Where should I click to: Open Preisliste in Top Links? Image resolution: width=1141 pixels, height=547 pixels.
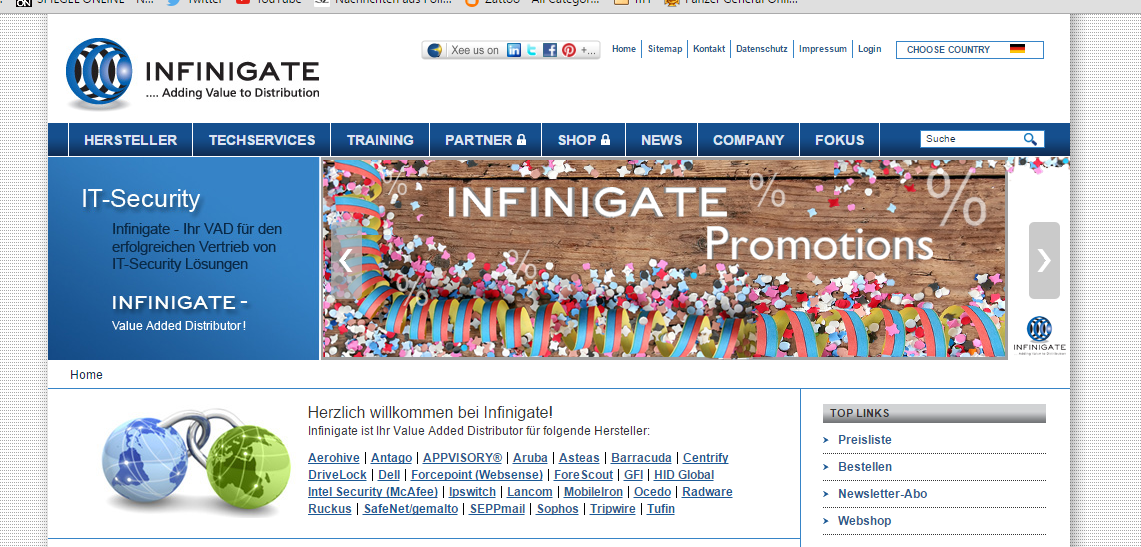864,440
